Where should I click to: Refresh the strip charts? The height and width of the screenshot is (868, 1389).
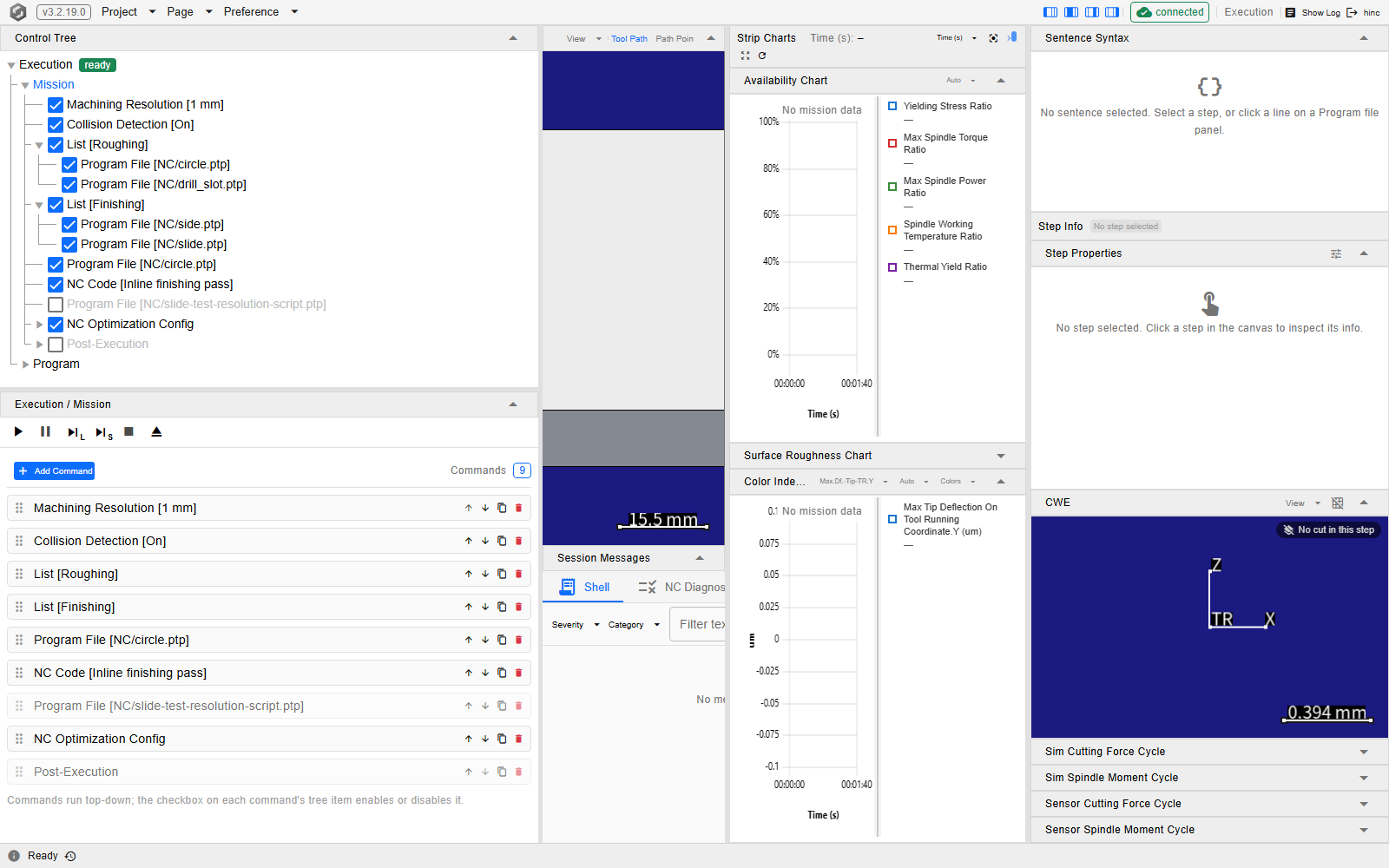[x=762, y=56]
